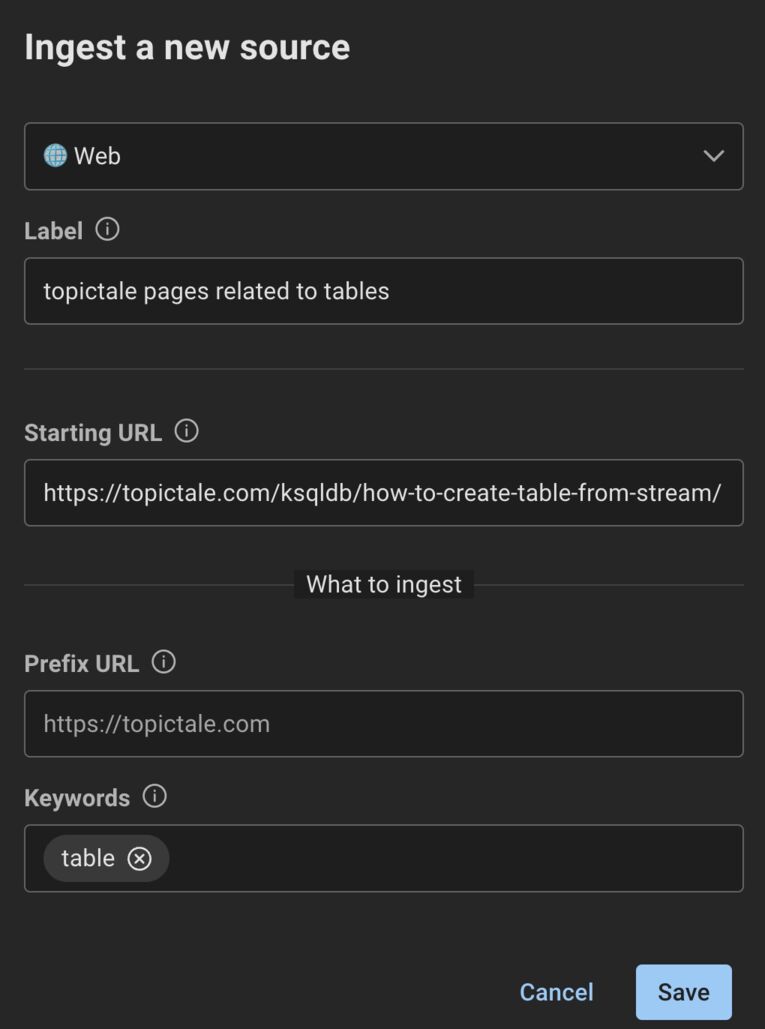The image size is (765, 1029).
Task: Show the Starting URL info tooltip icon
Action: click(186, 431)
